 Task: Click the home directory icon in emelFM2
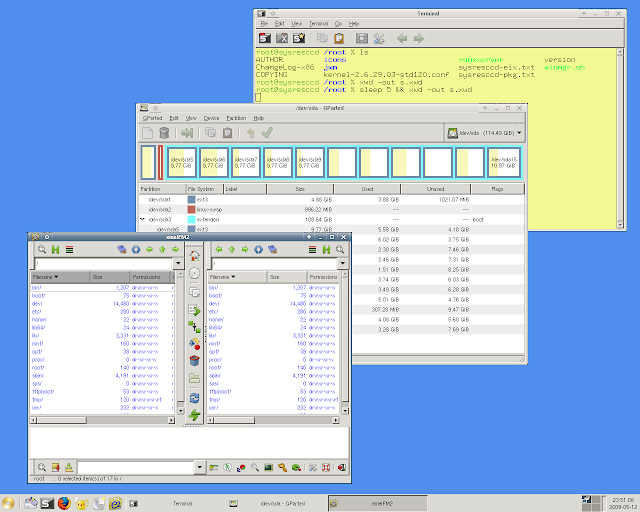(x=195, y=256)
